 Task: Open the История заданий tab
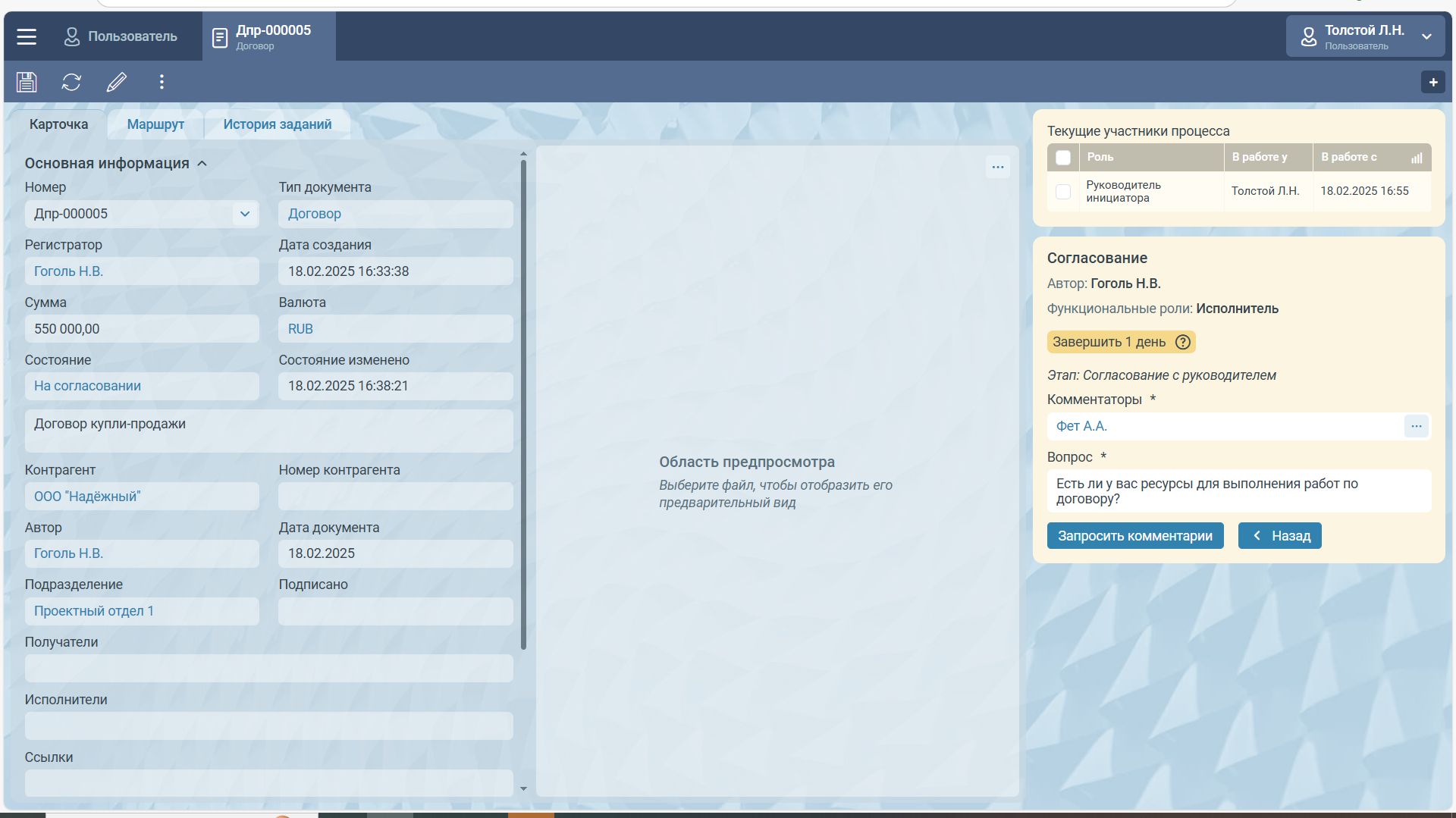click(x=277, y=124)
